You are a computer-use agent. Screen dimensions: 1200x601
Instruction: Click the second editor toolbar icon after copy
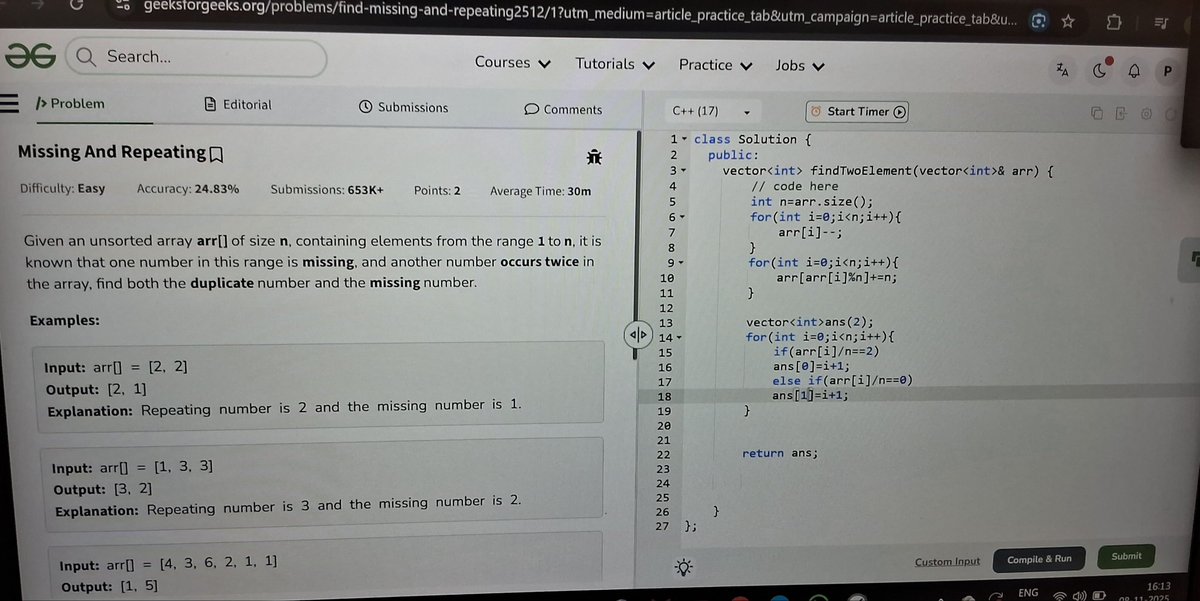coord(1121,113)
